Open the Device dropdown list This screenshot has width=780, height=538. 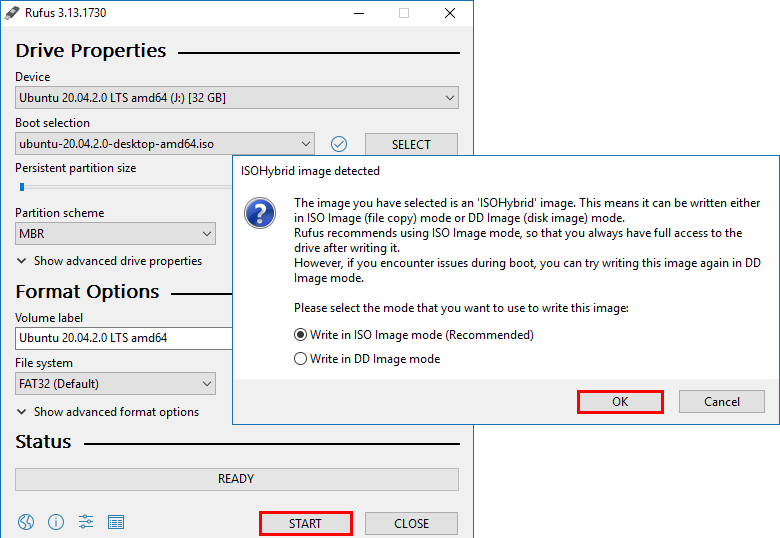point(237,98)
